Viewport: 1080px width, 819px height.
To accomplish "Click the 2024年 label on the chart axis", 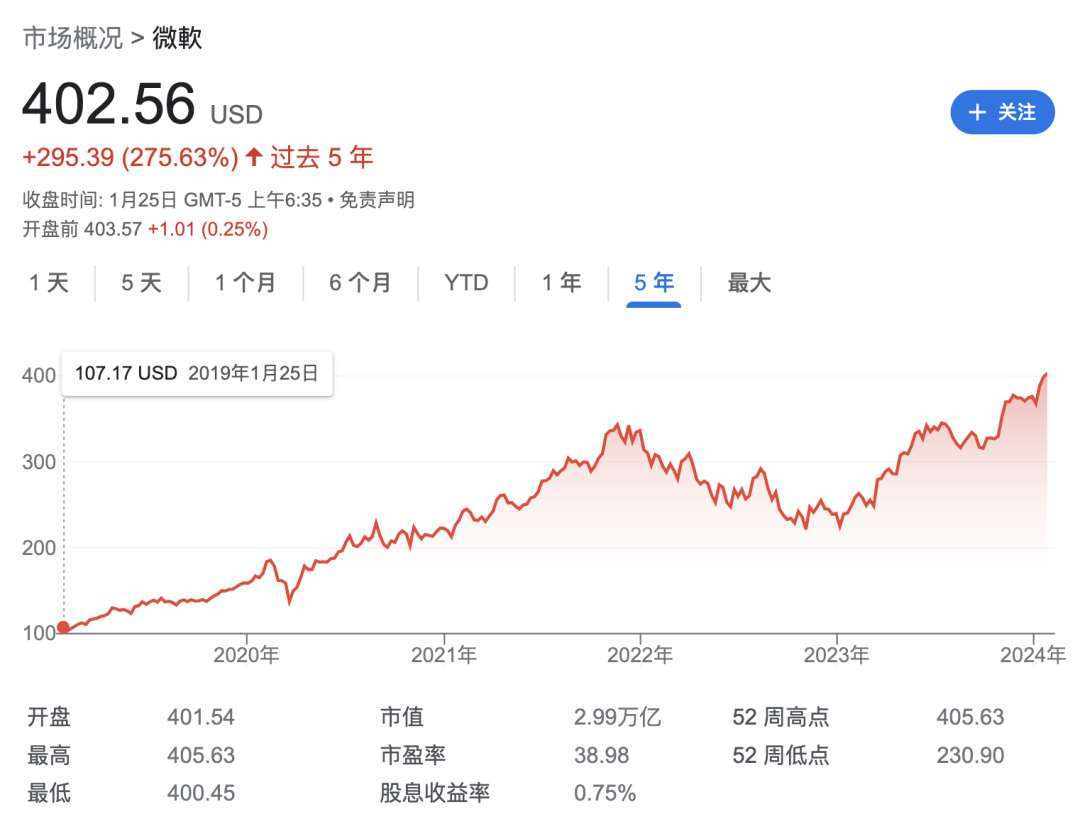I will 1032,654.
